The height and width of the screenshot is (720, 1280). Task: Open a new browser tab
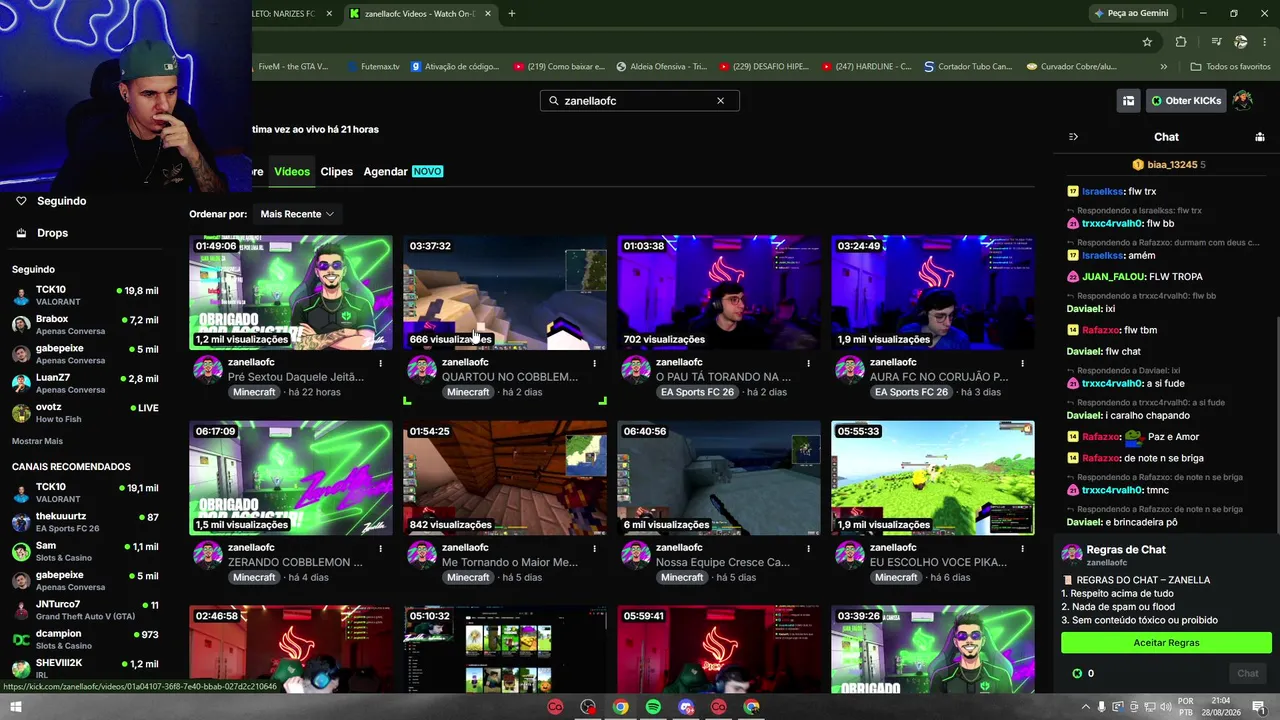click(512, 14)
